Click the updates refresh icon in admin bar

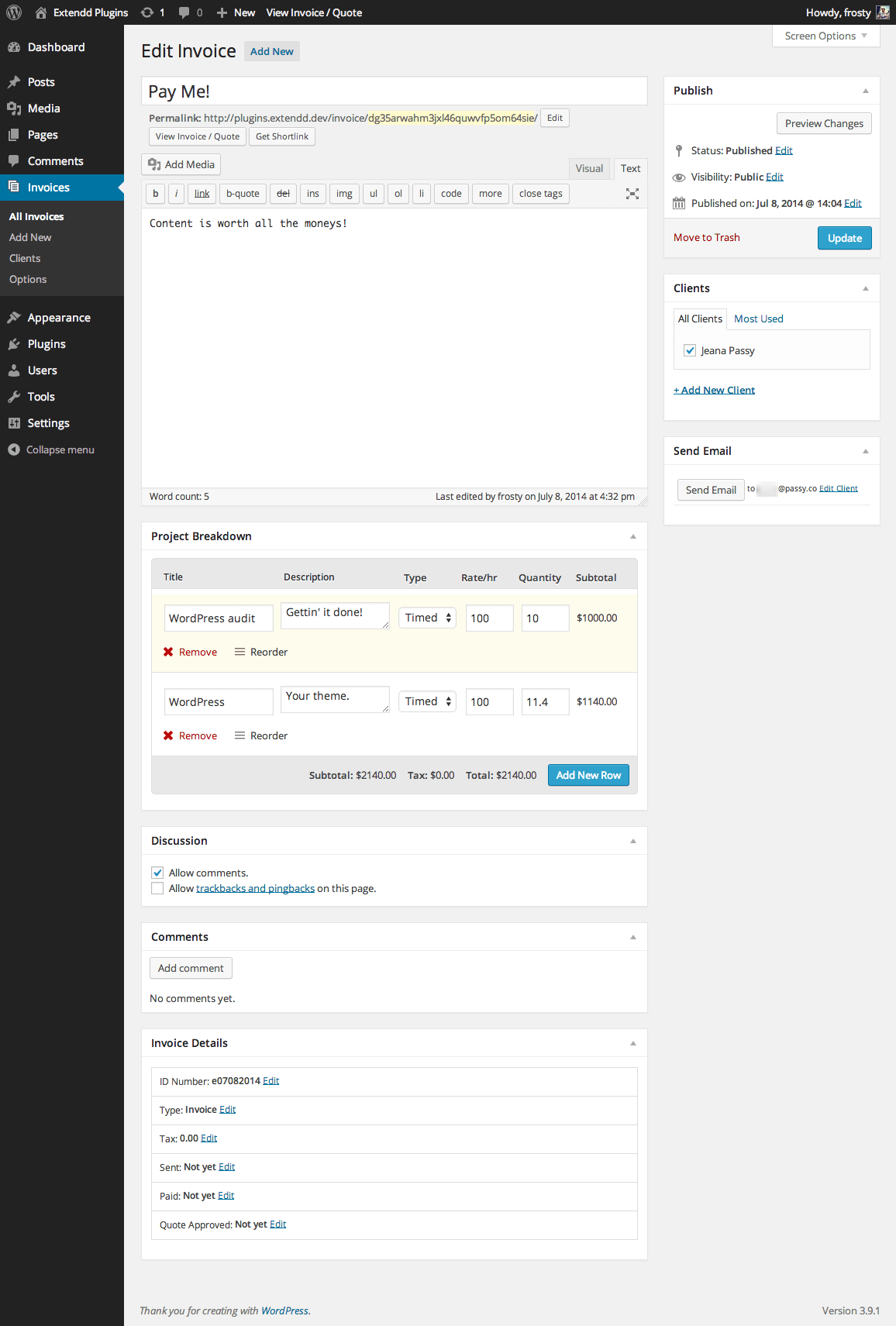tap(147, 12)
